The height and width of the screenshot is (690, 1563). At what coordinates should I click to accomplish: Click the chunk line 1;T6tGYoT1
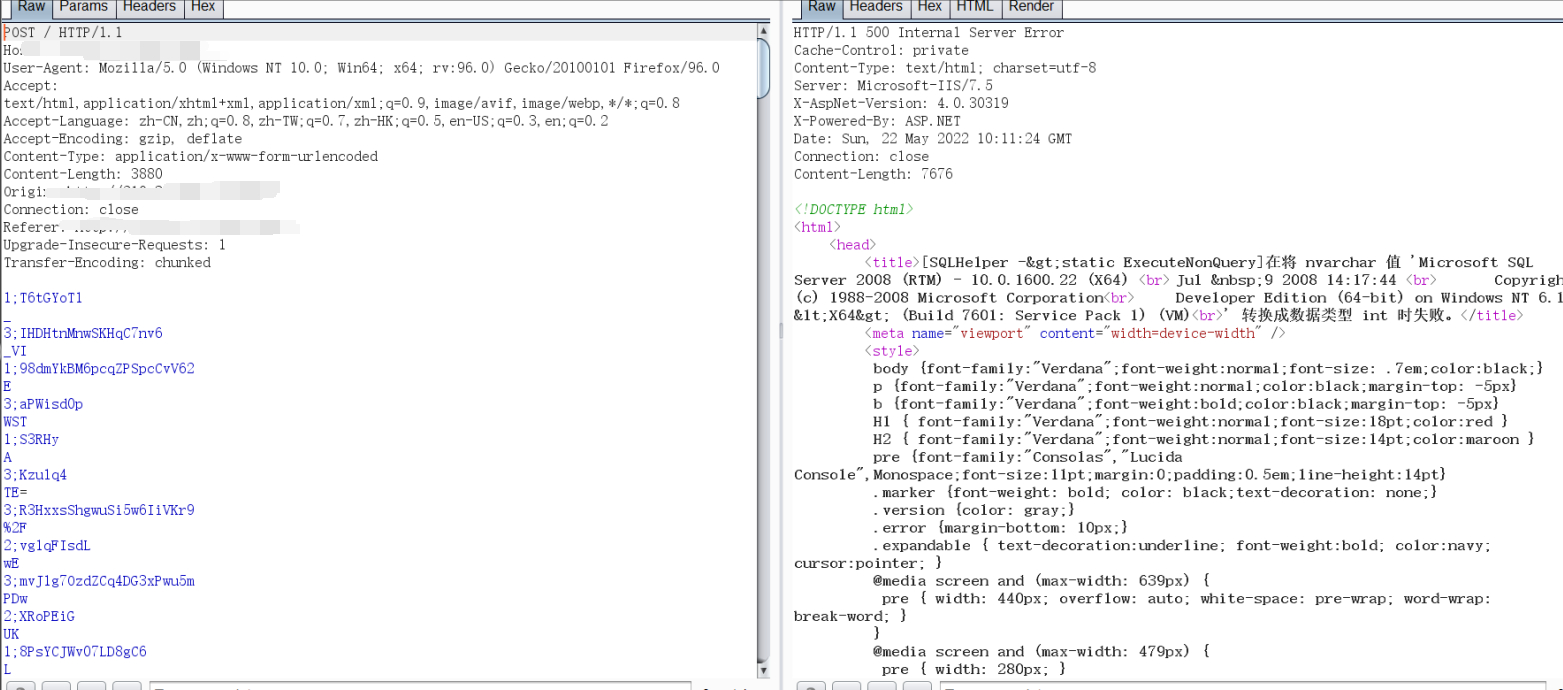43,298
